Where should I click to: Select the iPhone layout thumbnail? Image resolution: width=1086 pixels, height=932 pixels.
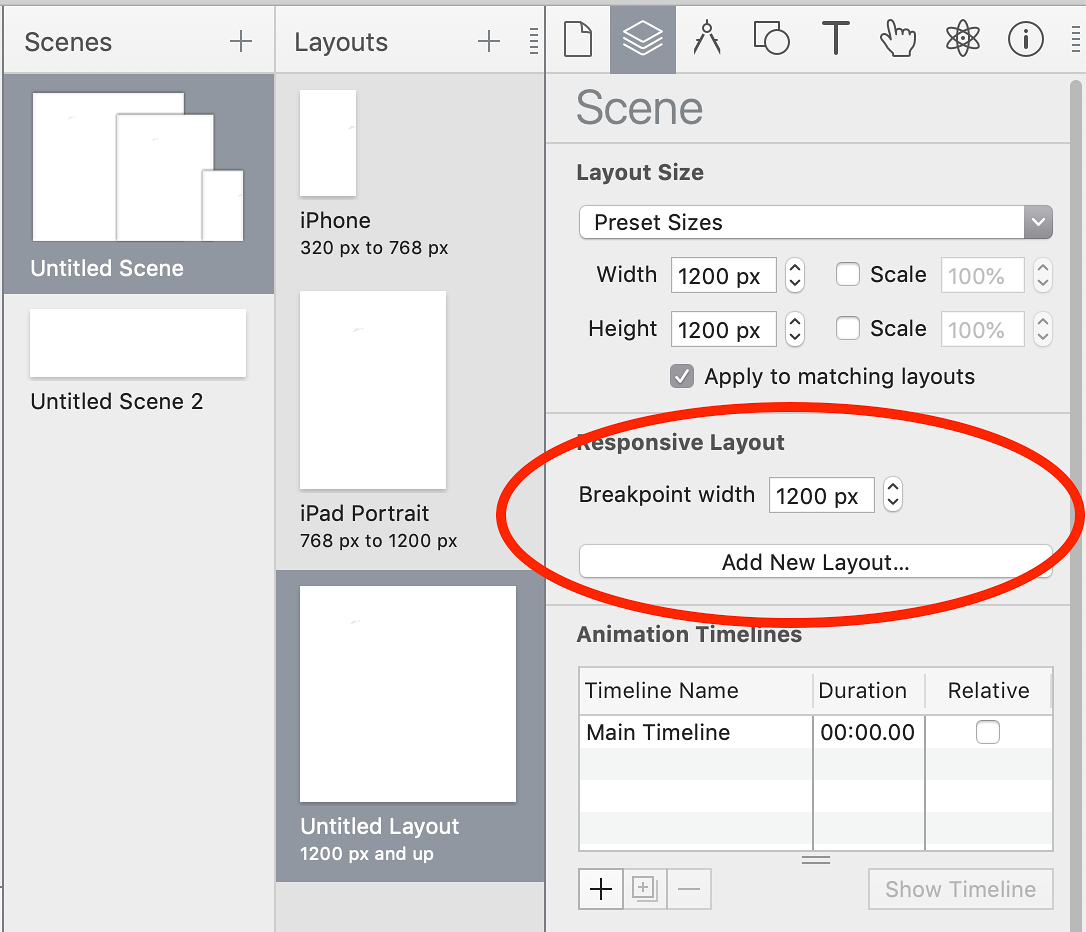click(x=328, y=143)
